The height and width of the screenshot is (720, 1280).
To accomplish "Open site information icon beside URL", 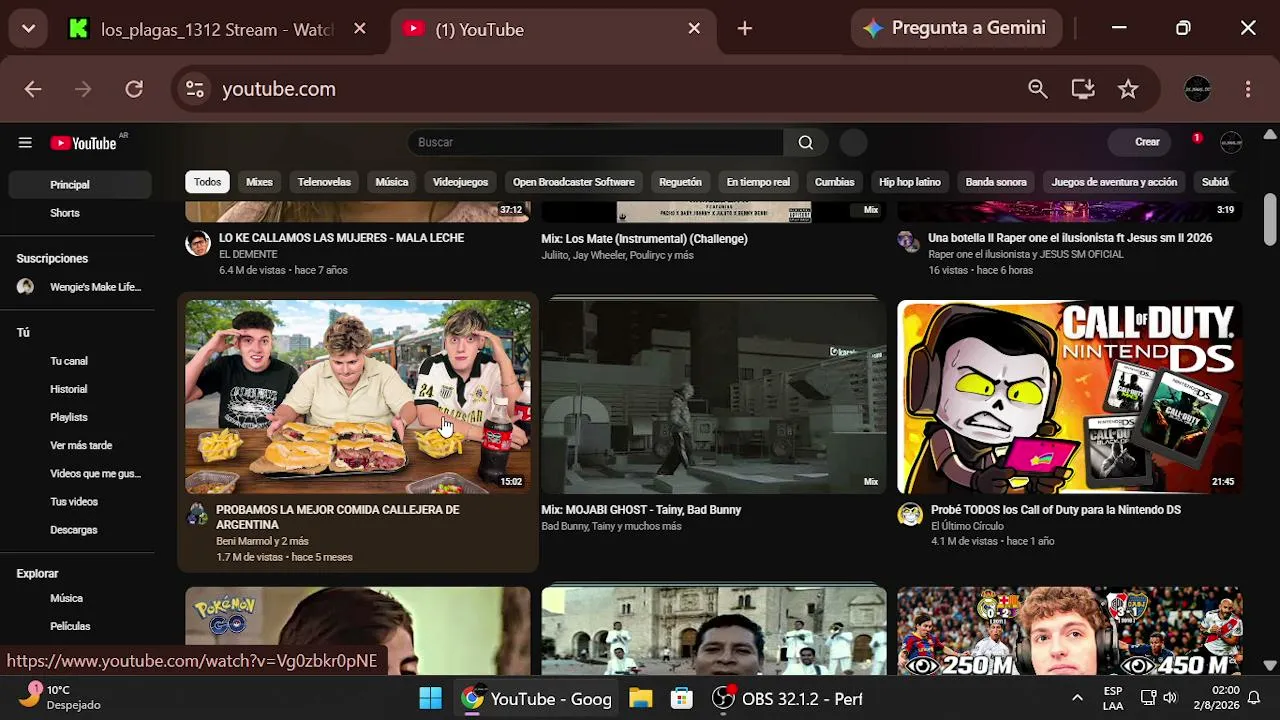I will coord(194,89).
